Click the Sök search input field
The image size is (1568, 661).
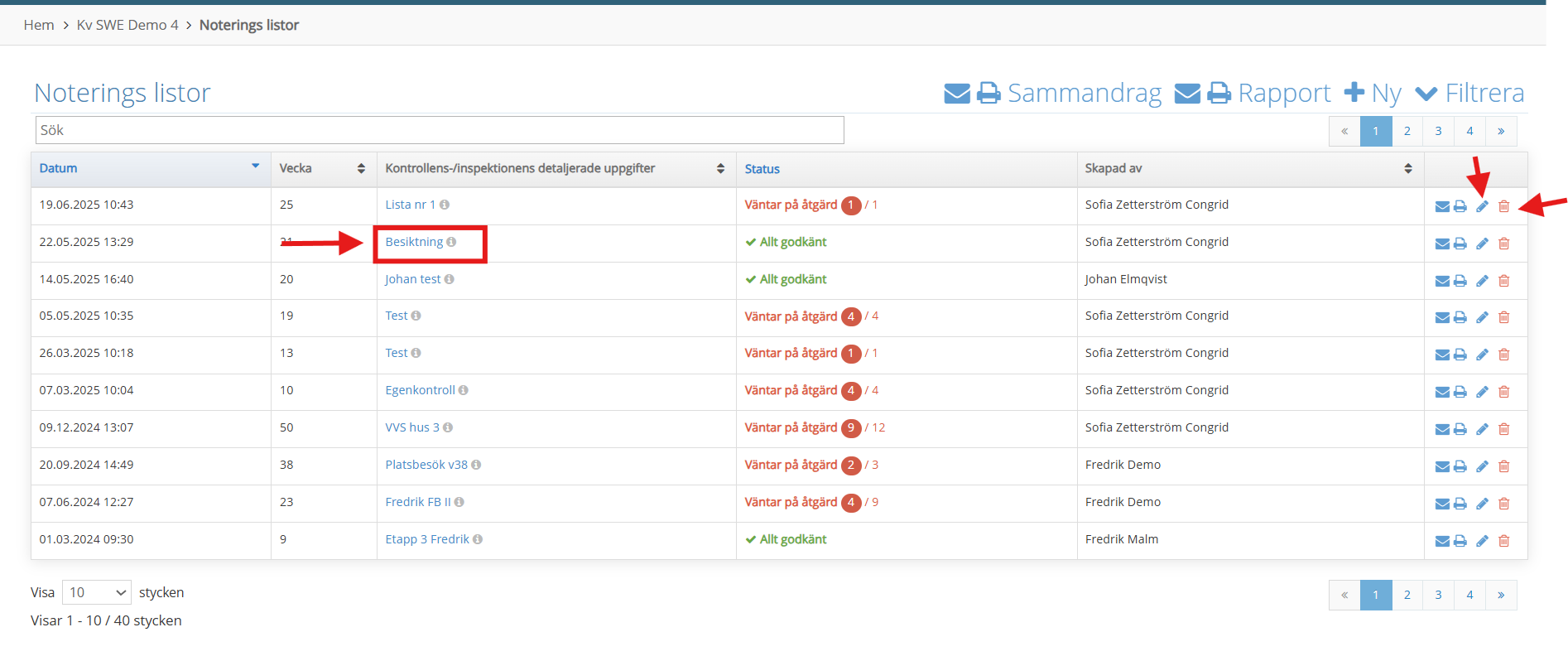[440, 130]
